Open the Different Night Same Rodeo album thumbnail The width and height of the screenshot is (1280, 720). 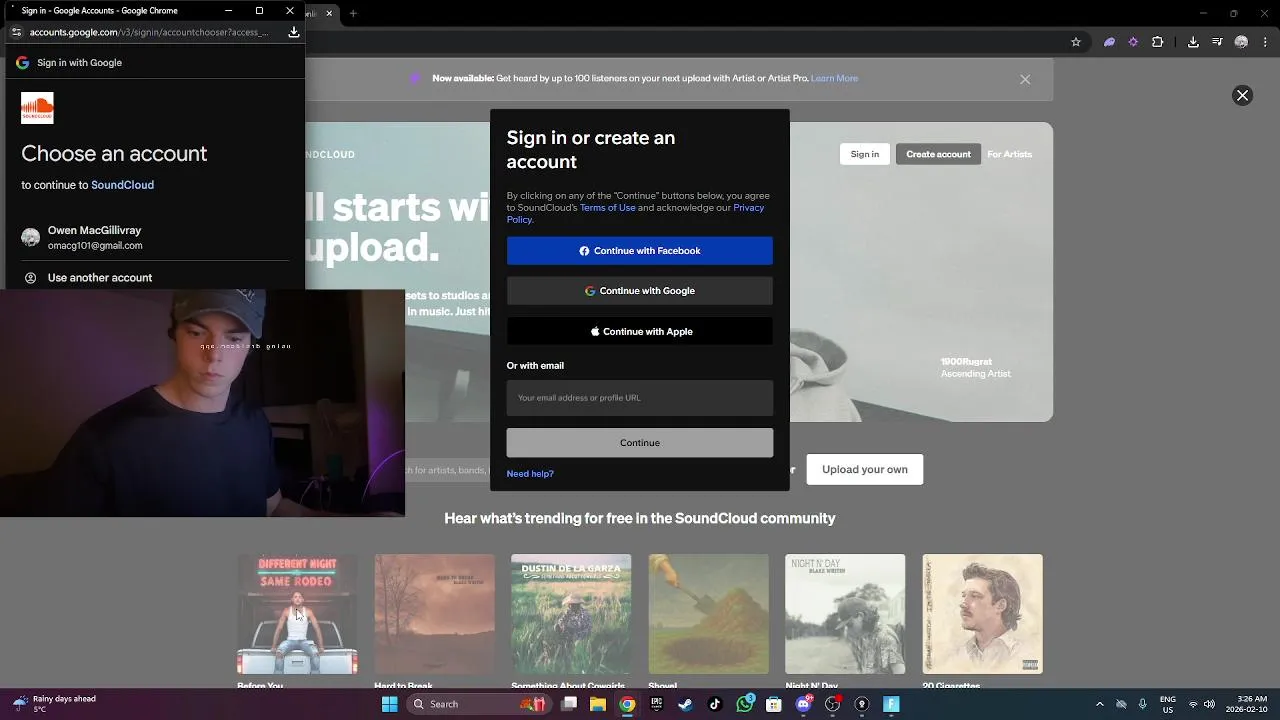[x=297, y=614]
